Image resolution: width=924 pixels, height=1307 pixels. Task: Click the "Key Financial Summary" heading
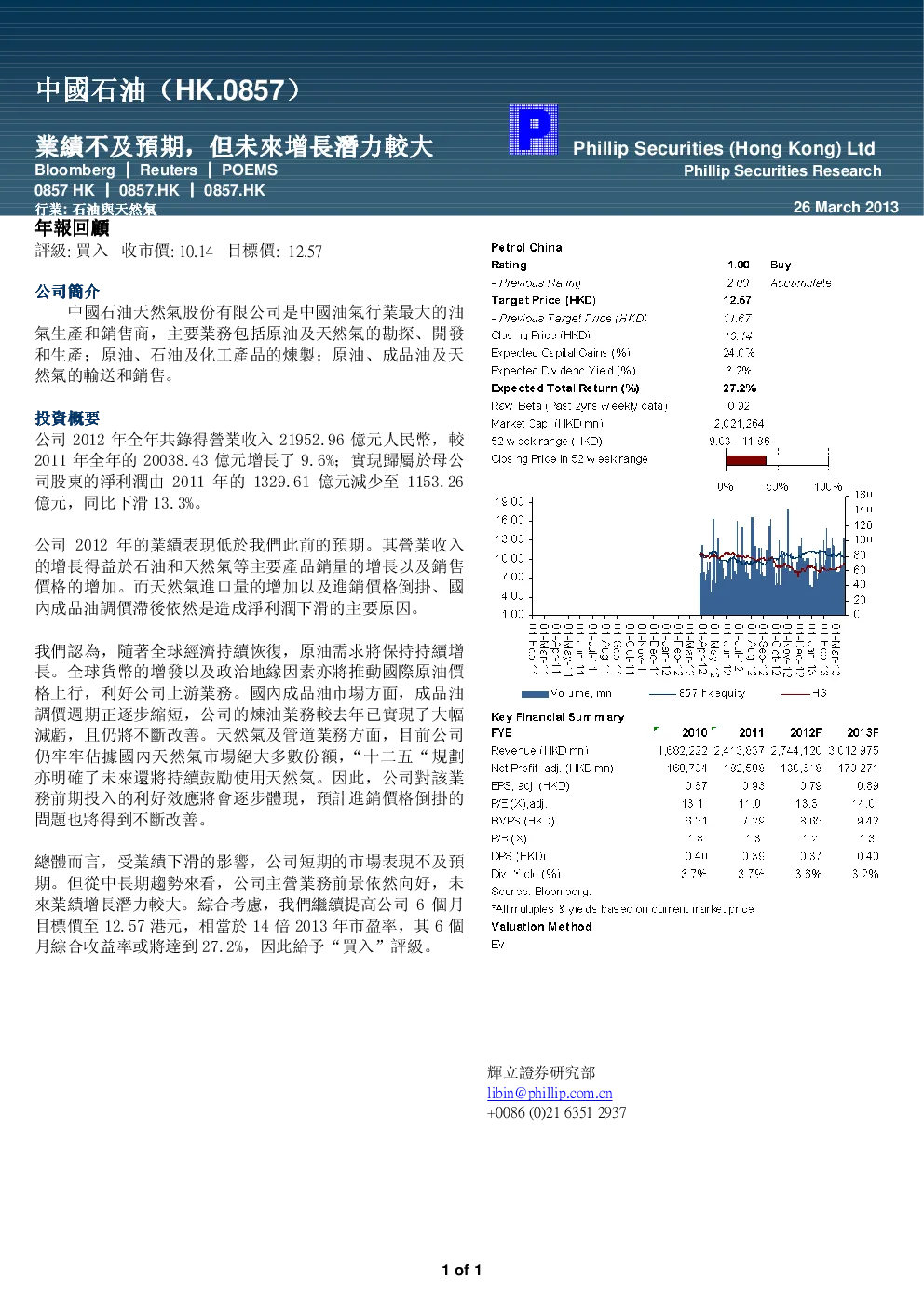[x=558, y=717]
